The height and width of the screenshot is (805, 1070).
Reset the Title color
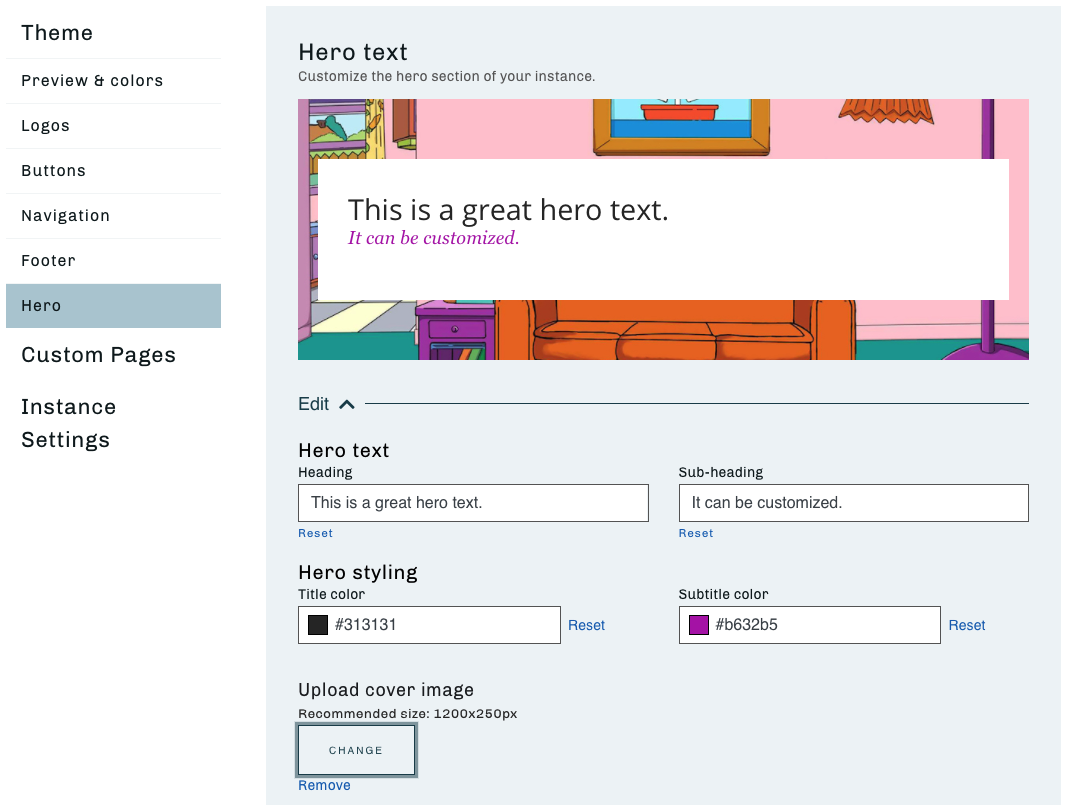click(x=586, y=625)
